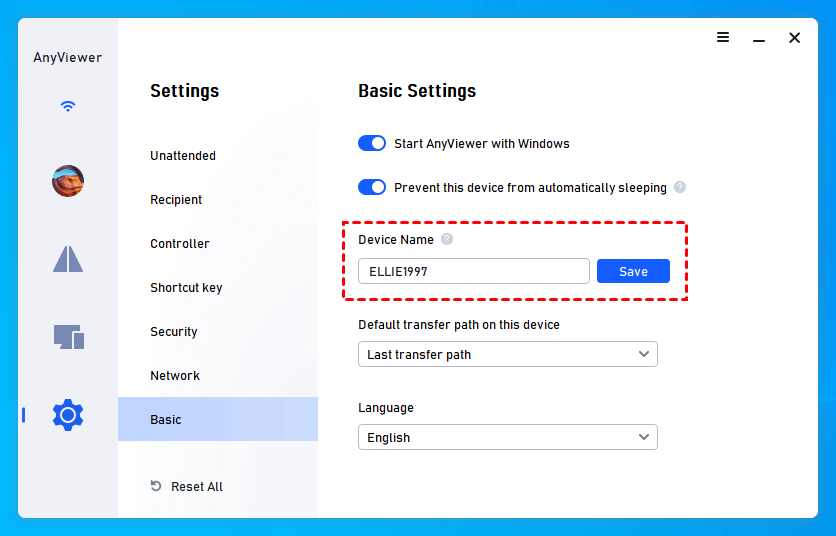Close the AnyViewer window

pos(794,38)
